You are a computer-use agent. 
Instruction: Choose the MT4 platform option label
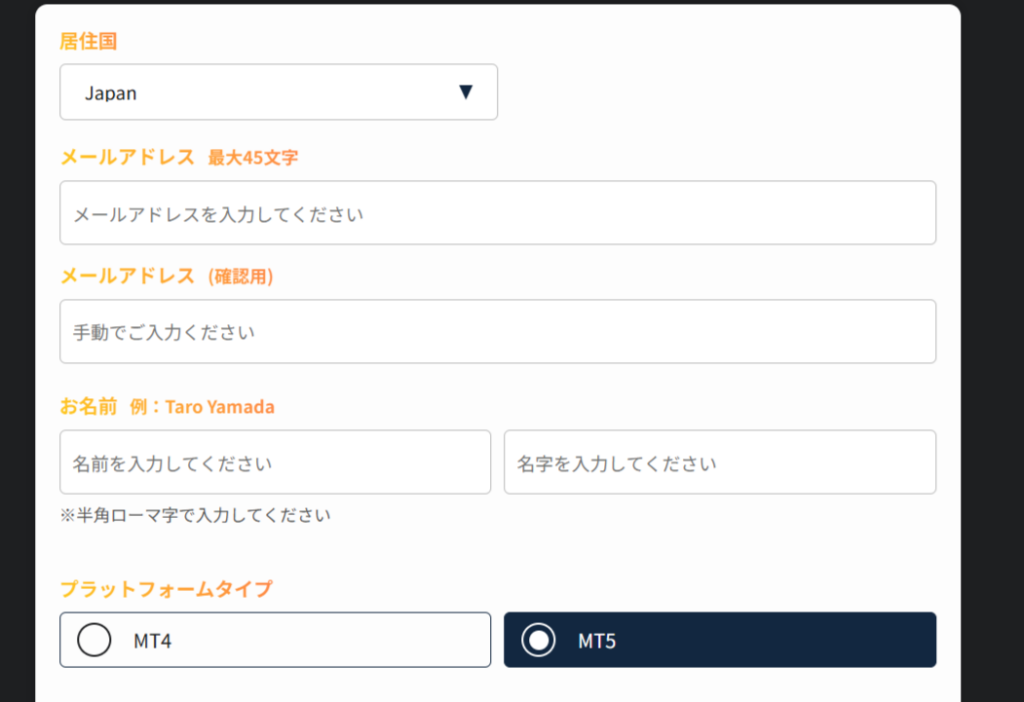(152, 641)
